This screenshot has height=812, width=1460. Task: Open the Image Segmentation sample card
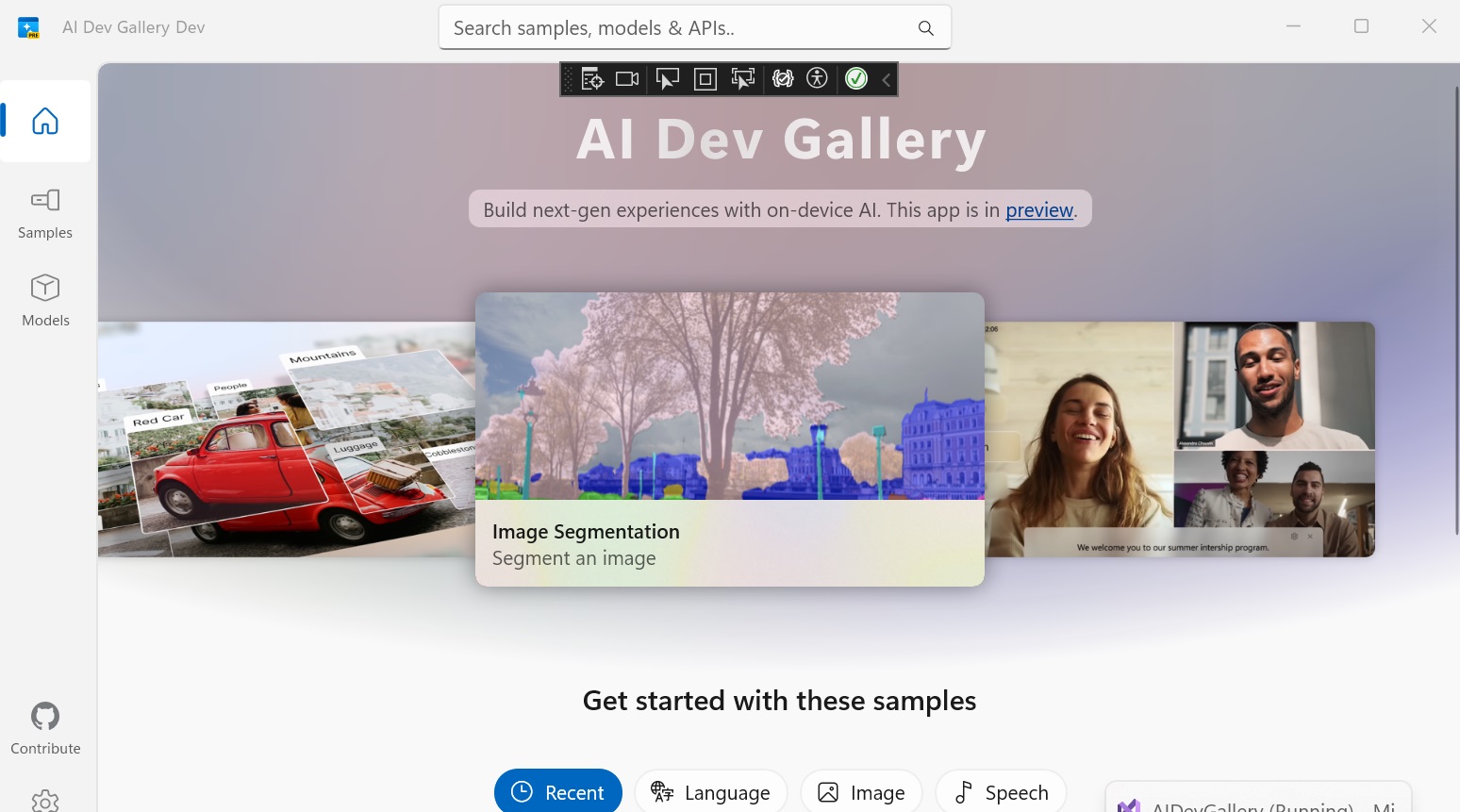729,439
